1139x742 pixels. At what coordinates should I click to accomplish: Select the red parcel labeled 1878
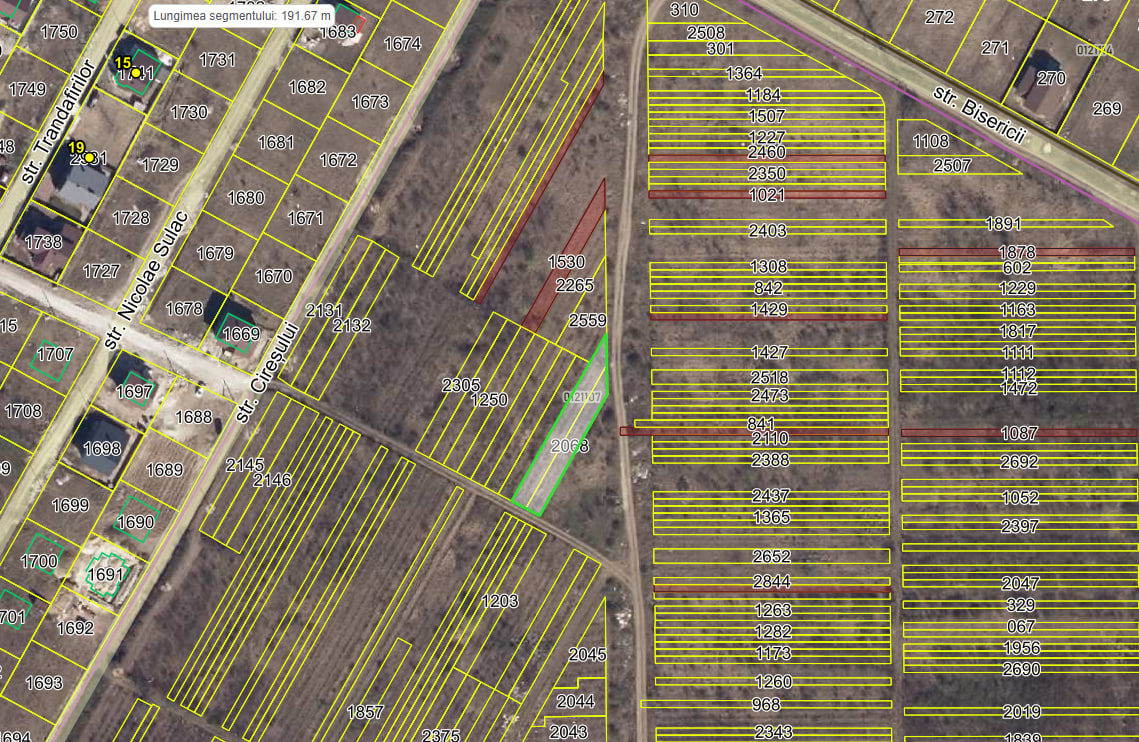pyautogui.click(x=1016, y=251)
